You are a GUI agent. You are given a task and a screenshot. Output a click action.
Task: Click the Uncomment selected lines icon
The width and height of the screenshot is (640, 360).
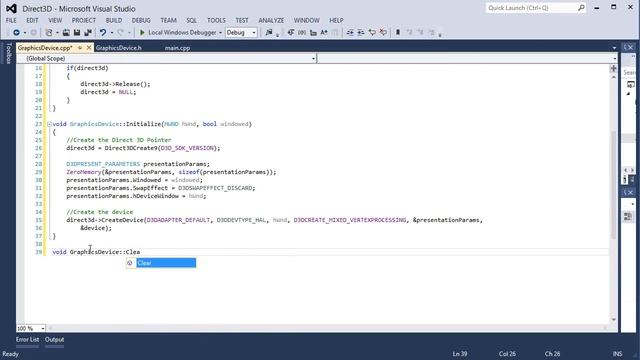[383, 33]
